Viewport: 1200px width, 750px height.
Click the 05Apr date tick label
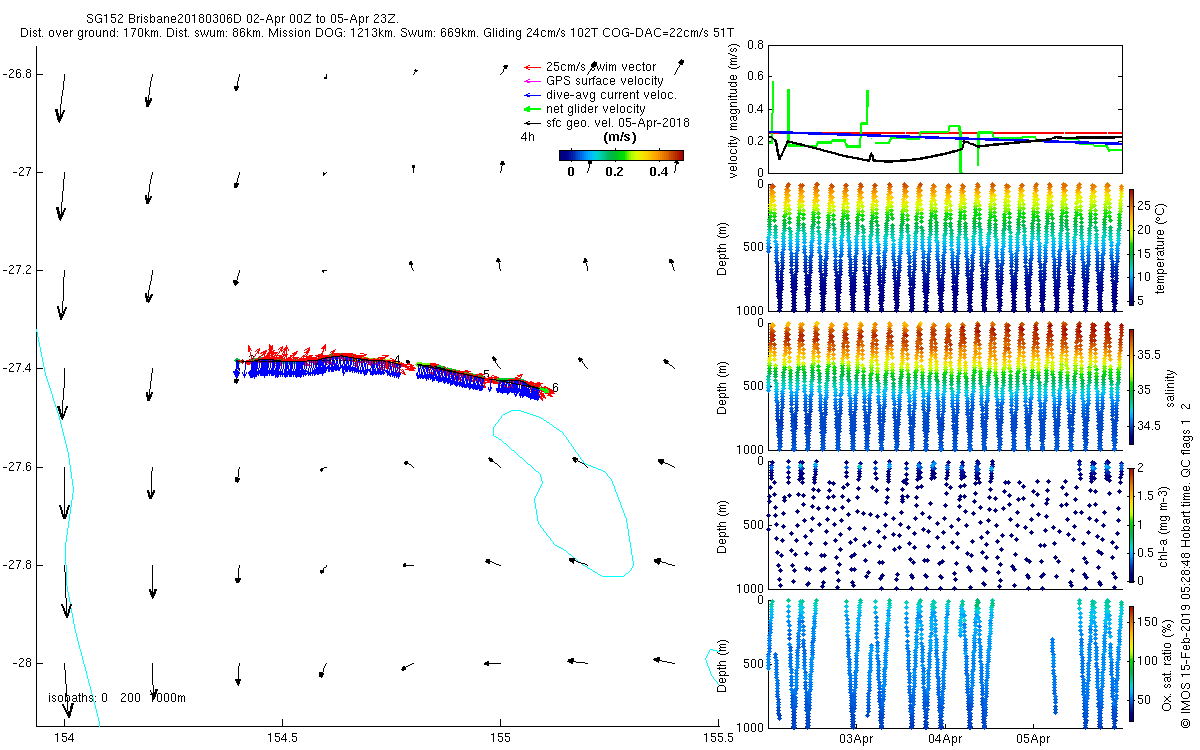click(x=1034, y=739)
